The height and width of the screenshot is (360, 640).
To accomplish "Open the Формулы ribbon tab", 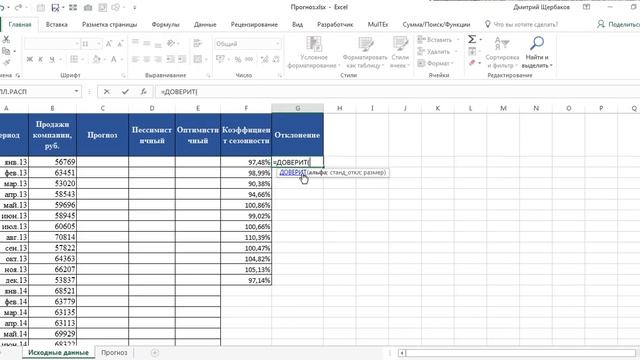I will (x=165, y=24).
